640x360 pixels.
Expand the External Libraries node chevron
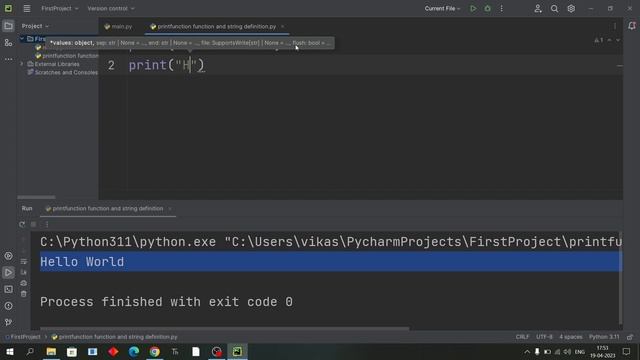(22, 64)
